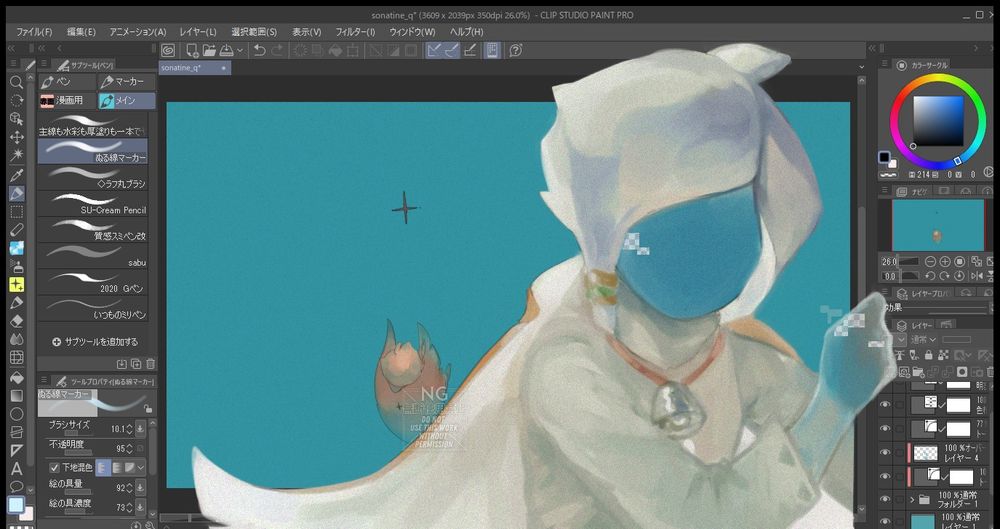Image resolution: width=1000 pixels, height=529 pixels.
Task: Click the Open file folder icon
Action: pyautogui.click(x=209, y=50)
